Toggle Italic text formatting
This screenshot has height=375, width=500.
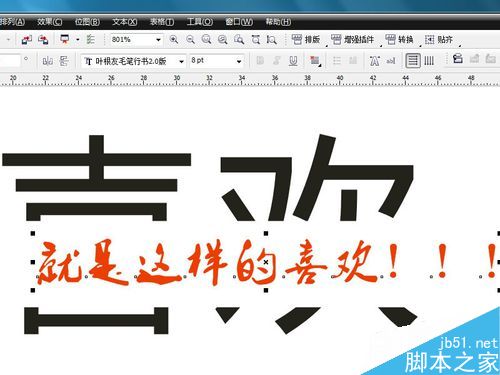pyautogui.click(x=276, y=61)
